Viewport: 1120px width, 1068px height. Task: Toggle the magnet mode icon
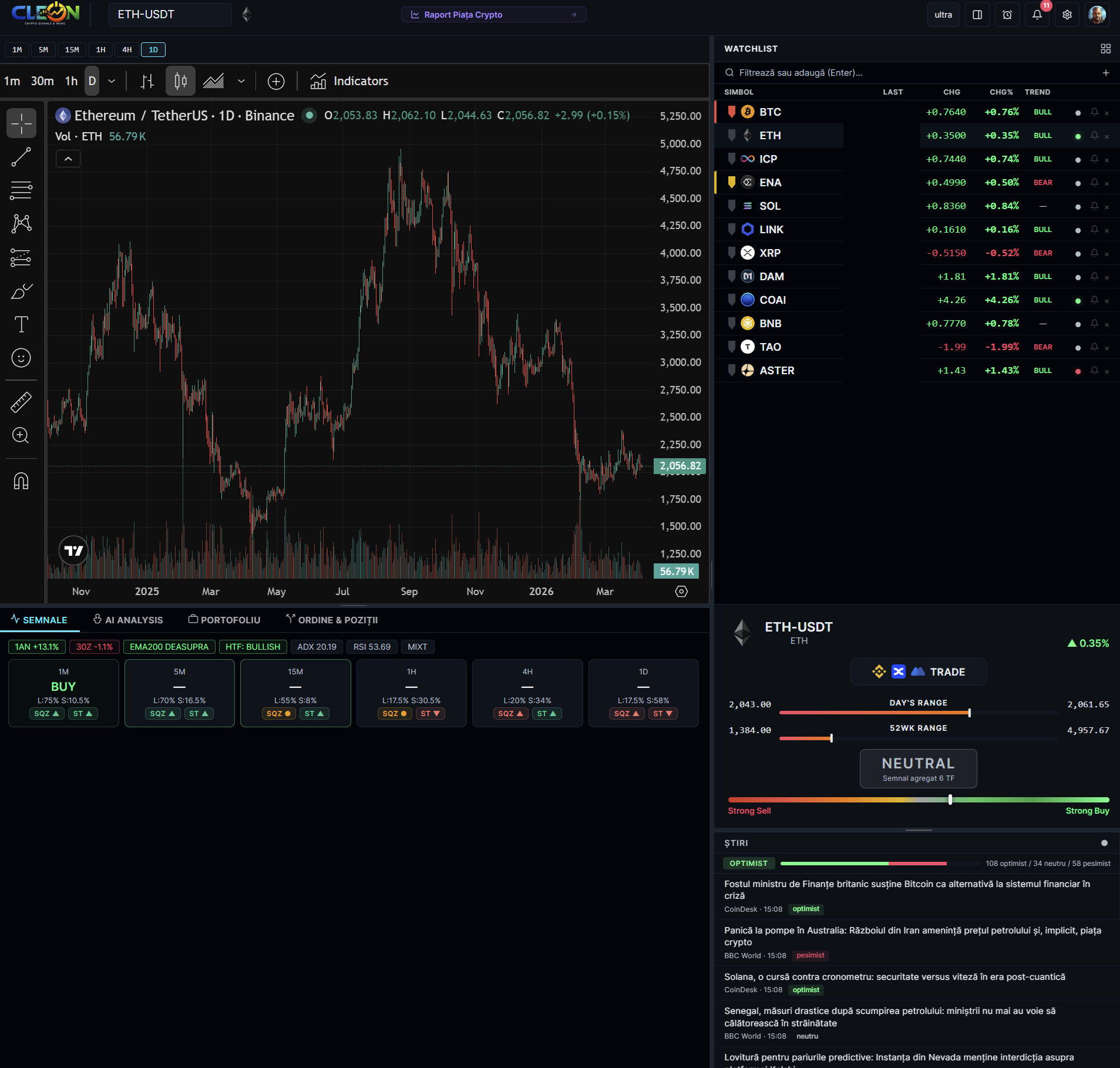pyautogui.click(x=21, y=481)
